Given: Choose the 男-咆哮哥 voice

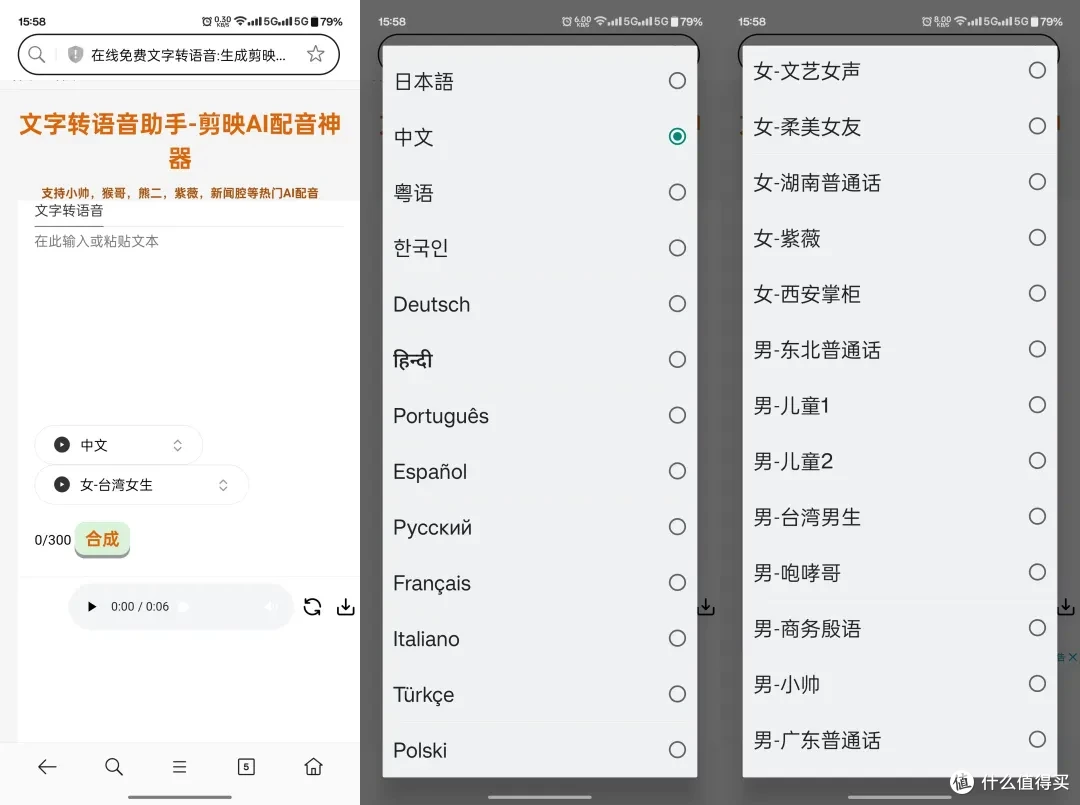Looking at the screenshot, I should (x=900, y=572).
